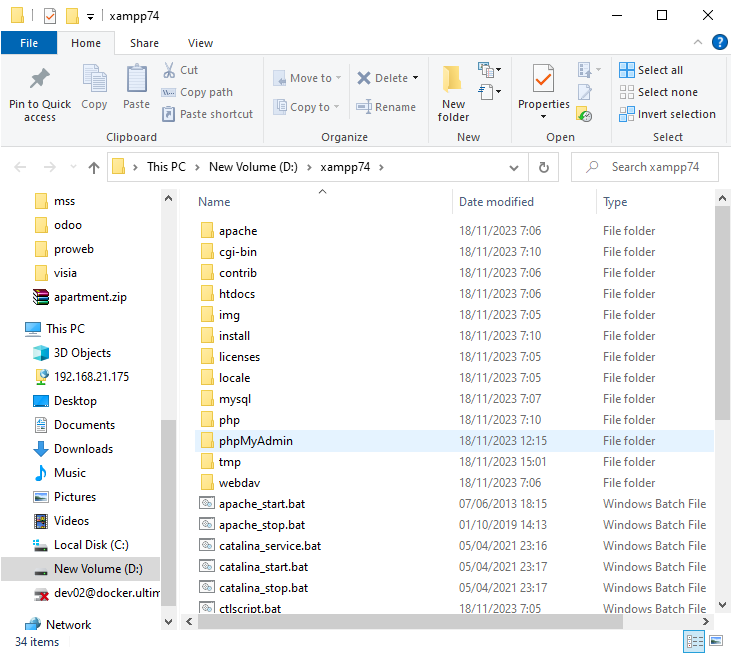This screenshot has height=654, width=732.
Task: Click the file list horizontal scrollbar
Action: tap(410, 621)
